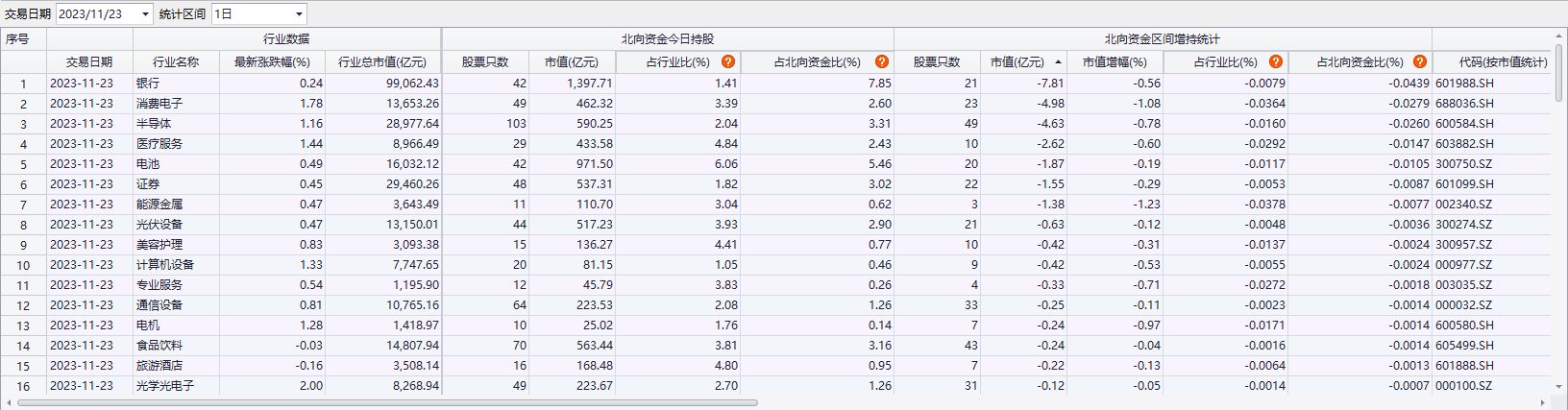1568x410 pixels.
Task: Click the horizontal scrollbar left arrow
Action: tap(9, 403)
